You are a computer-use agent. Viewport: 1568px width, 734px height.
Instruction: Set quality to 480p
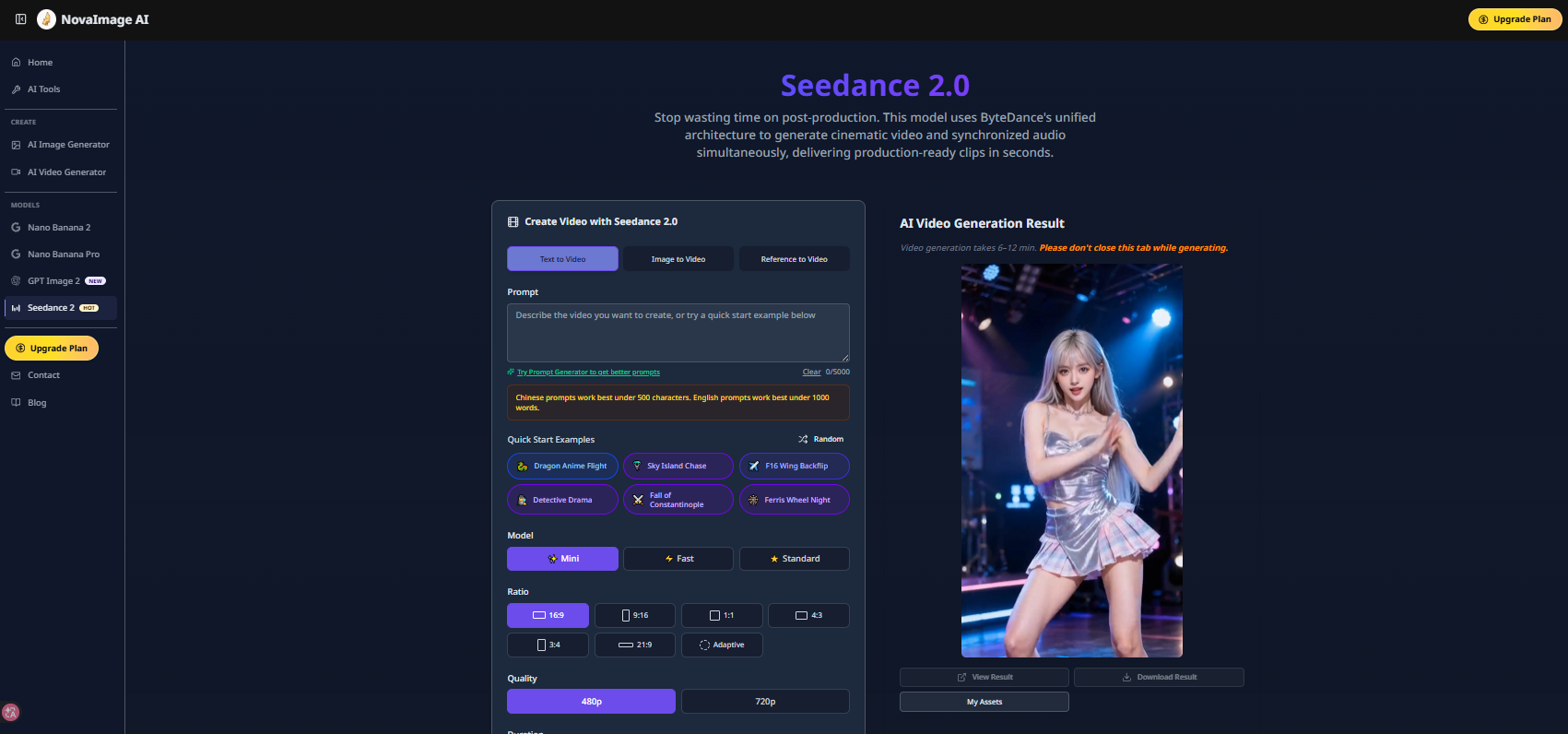[591, 702]
